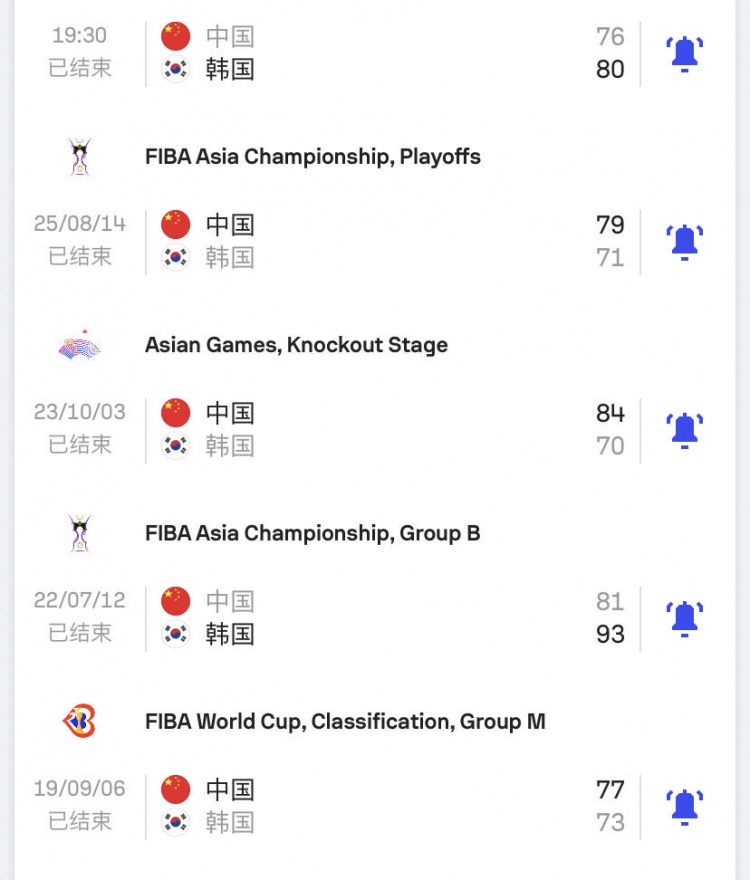Open FIBA Asia Championship, Playoffs league

(x=312, y=157)
